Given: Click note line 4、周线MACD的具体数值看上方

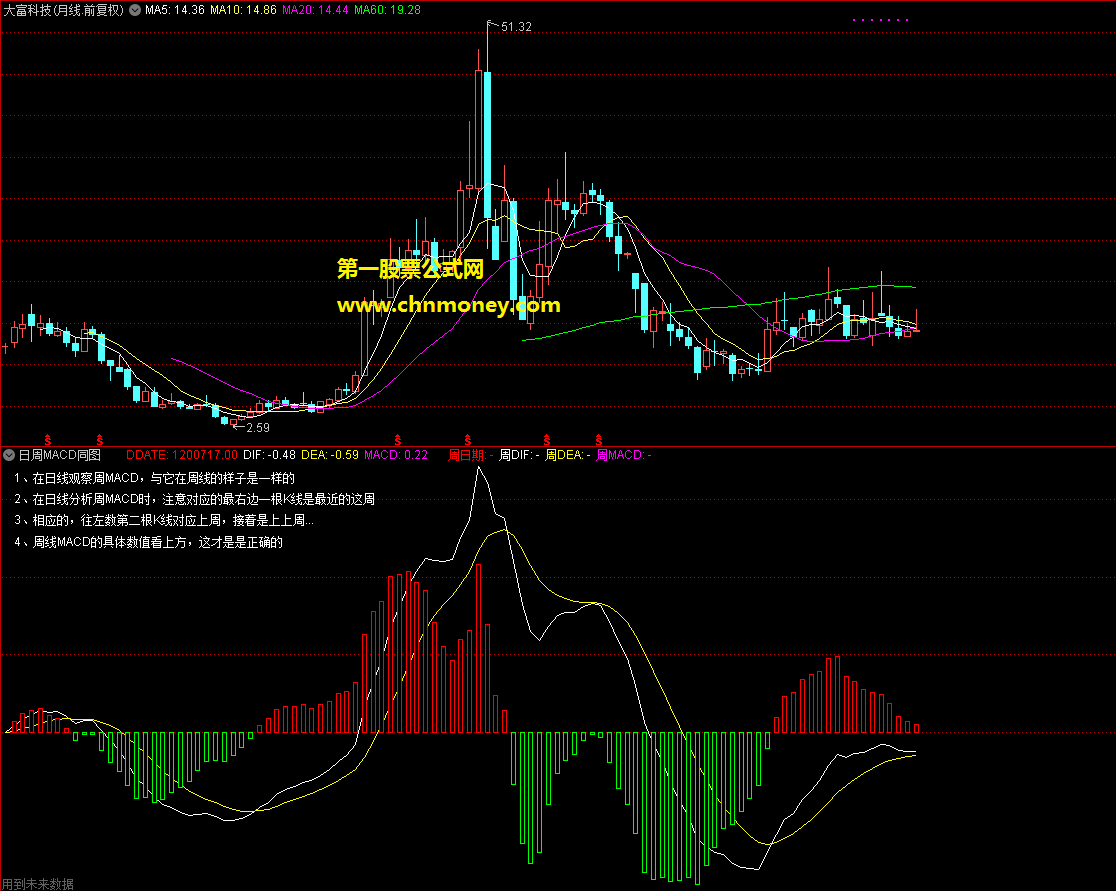Looking at the screenshot, I should (x=149, y=542).
